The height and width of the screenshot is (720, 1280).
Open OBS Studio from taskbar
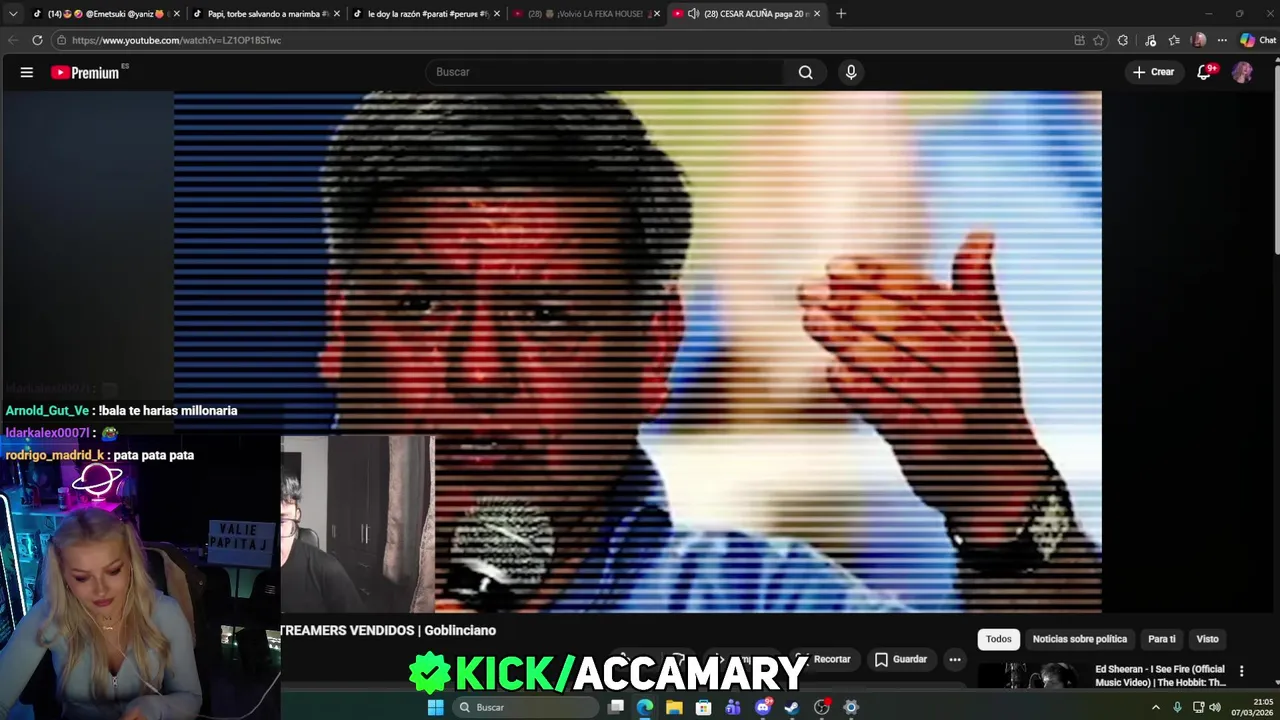(822, 707)
